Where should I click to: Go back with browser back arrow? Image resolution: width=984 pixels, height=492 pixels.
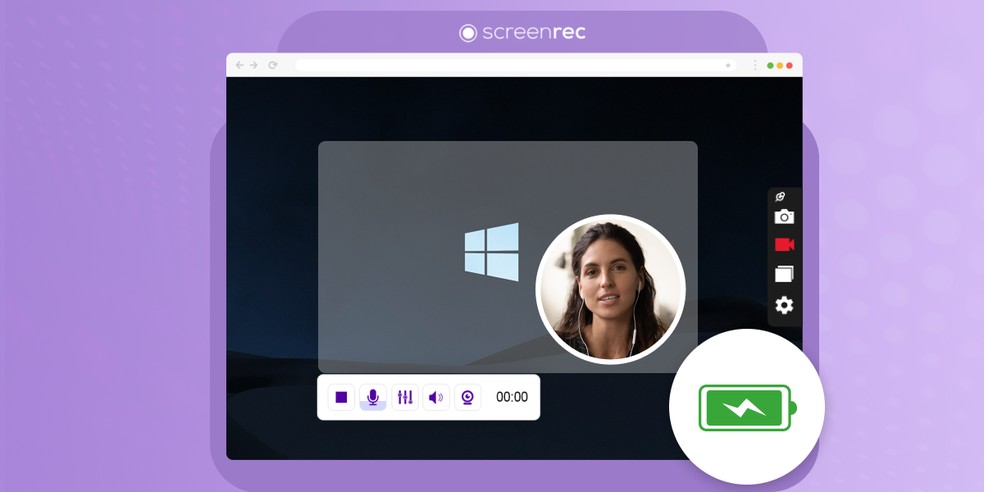(240, 65)
